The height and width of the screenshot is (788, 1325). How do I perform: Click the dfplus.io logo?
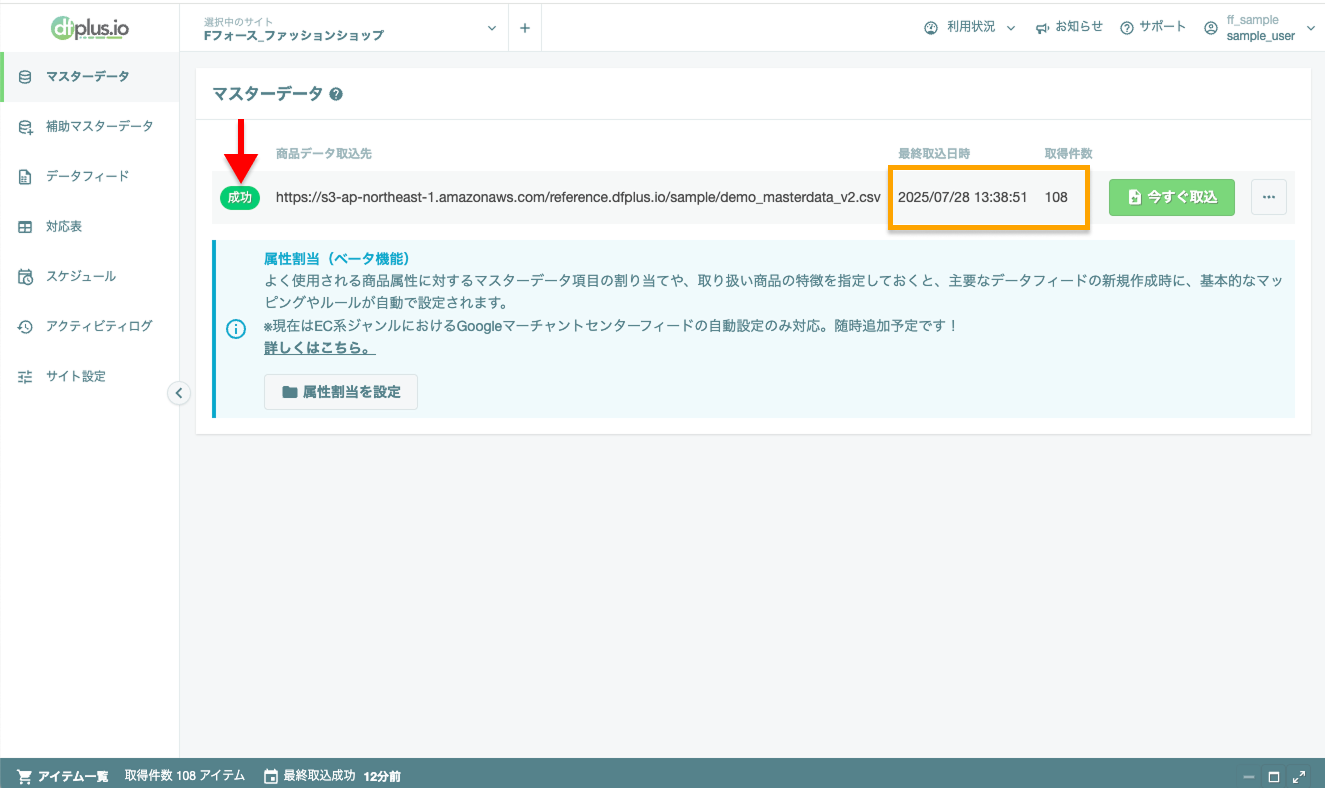[x=90, y=27]
